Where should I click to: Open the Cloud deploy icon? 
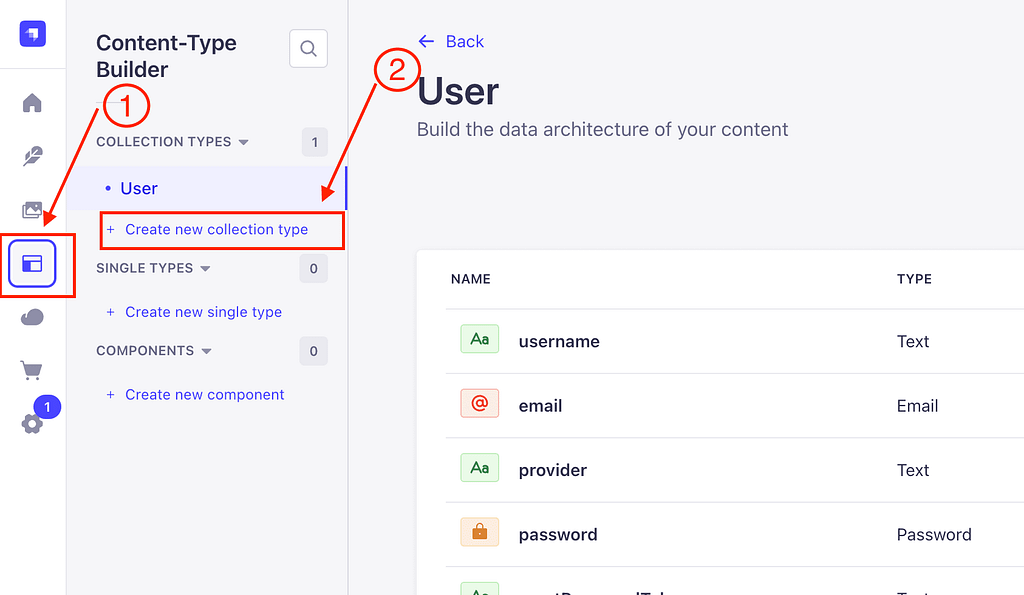pyautogui.click(x=32, y=317)
